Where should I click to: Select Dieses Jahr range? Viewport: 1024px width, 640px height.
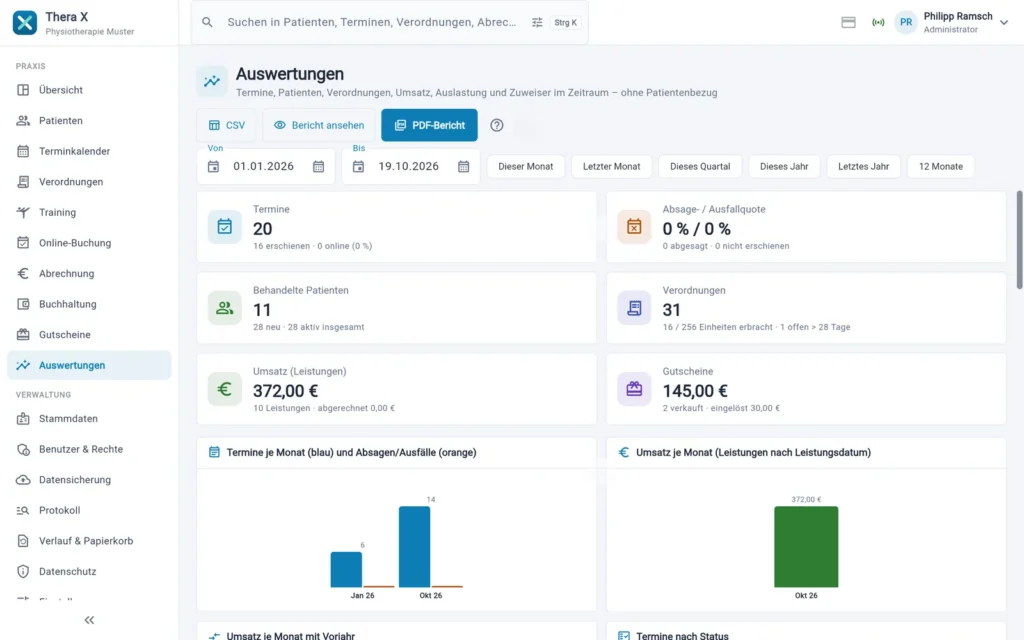(784, 167)
